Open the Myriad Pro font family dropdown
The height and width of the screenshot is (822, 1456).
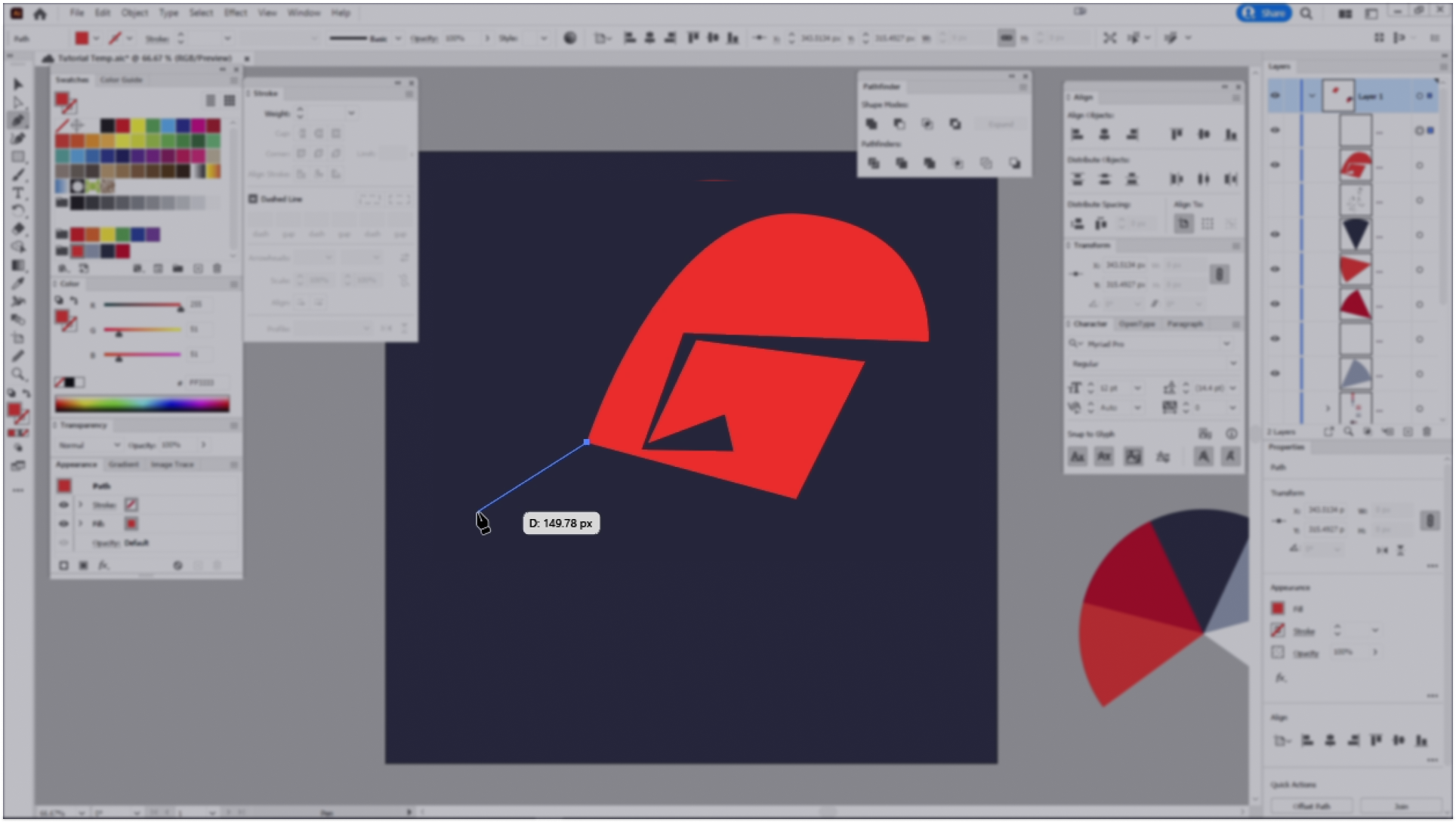pyautogui.click(x=1226, y=344)
